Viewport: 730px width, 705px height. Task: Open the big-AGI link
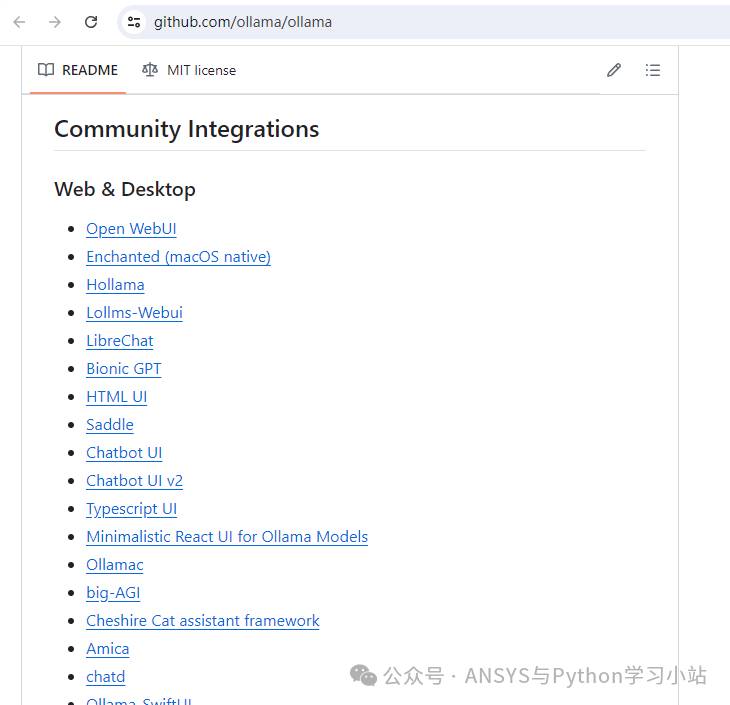pyautogui.click(x=113, y=593)
